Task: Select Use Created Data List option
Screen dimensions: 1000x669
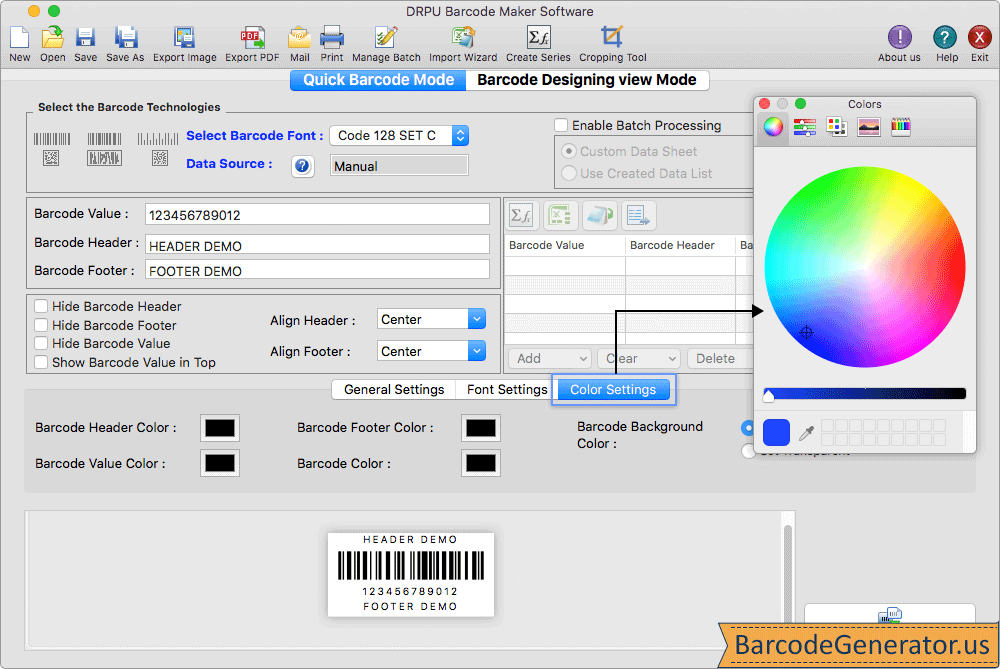Action: coord(569,173)
